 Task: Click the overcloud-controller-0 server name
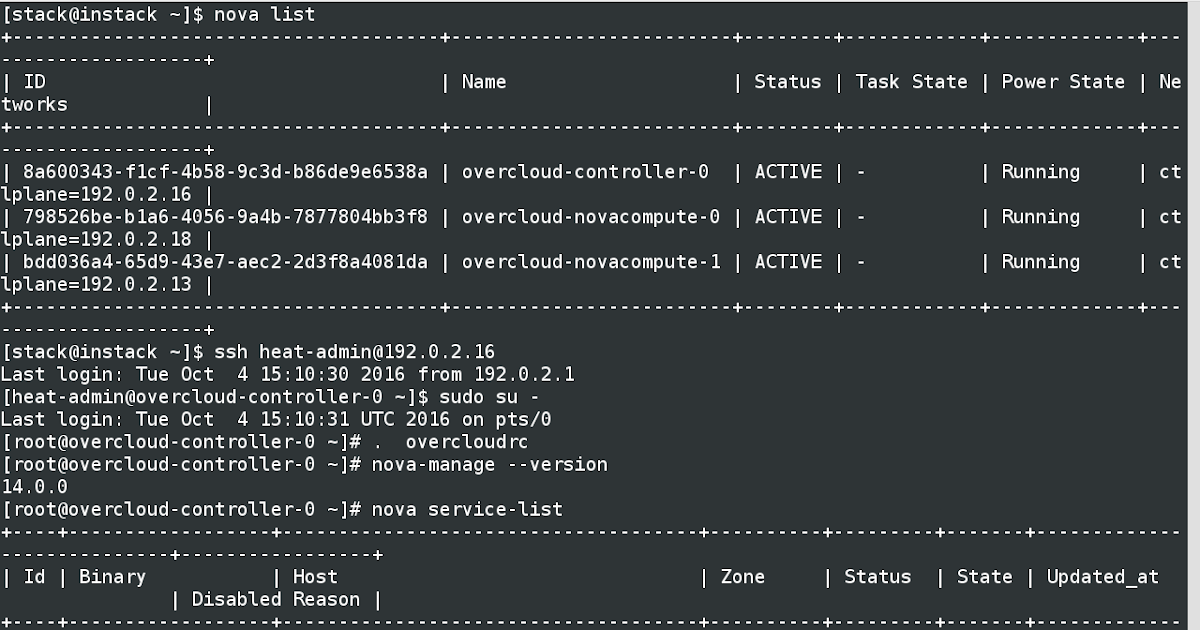coord(585,172)
